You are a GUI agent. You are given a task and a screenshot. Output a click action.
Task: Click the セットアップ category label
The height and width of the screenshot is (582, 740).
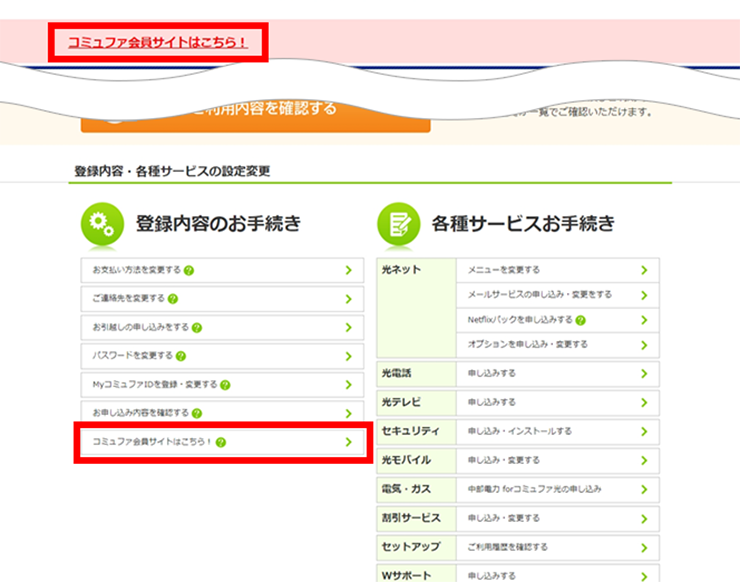pyautogui.click(x=411, y=547)
